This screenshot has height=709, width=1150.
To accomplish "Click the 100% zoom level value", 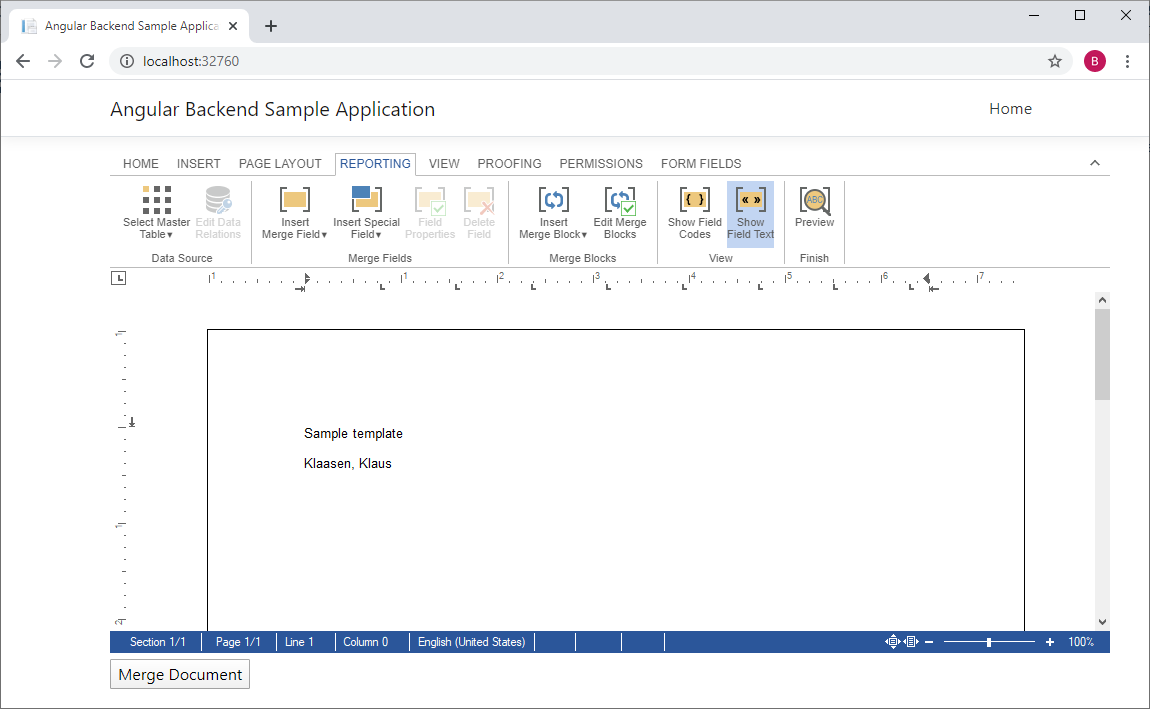I will (1081, 642).
